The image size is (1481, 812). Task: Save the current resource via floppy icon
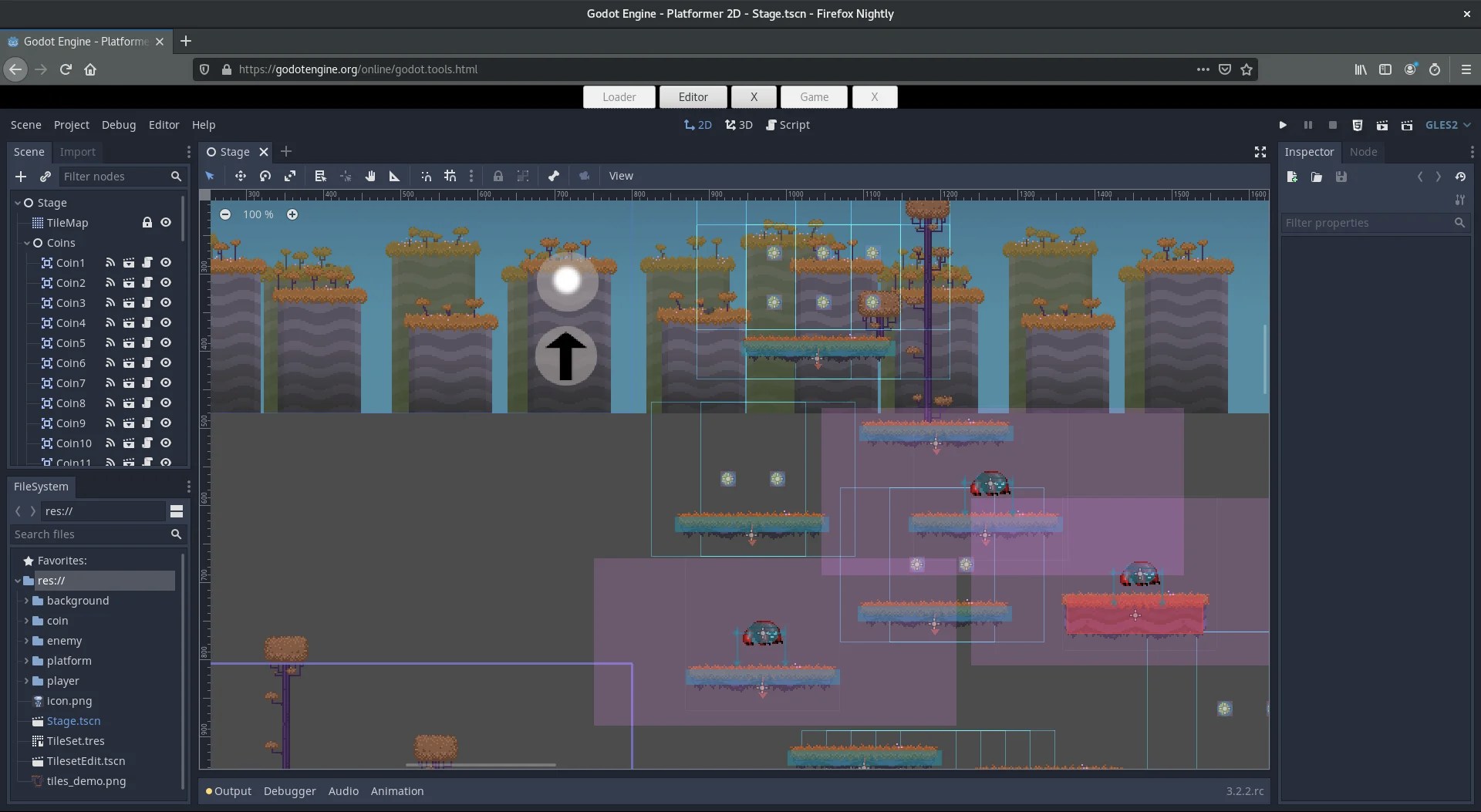[1342, 177]
